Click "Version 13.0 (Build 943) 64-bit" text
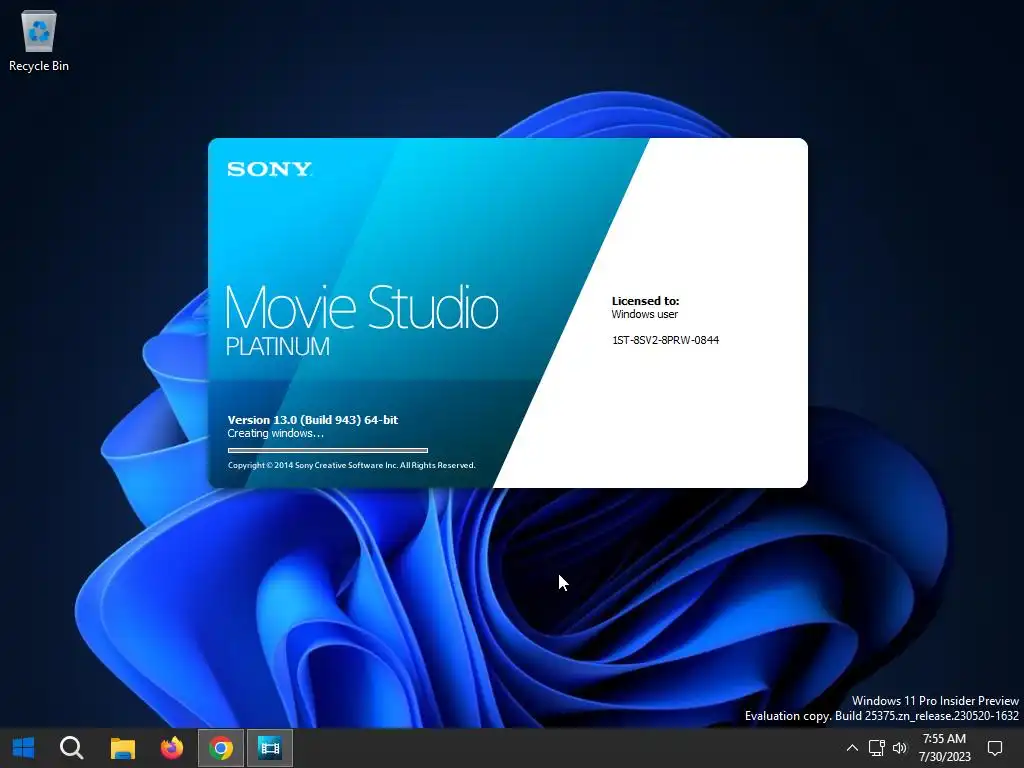 [x=312, y=420]
